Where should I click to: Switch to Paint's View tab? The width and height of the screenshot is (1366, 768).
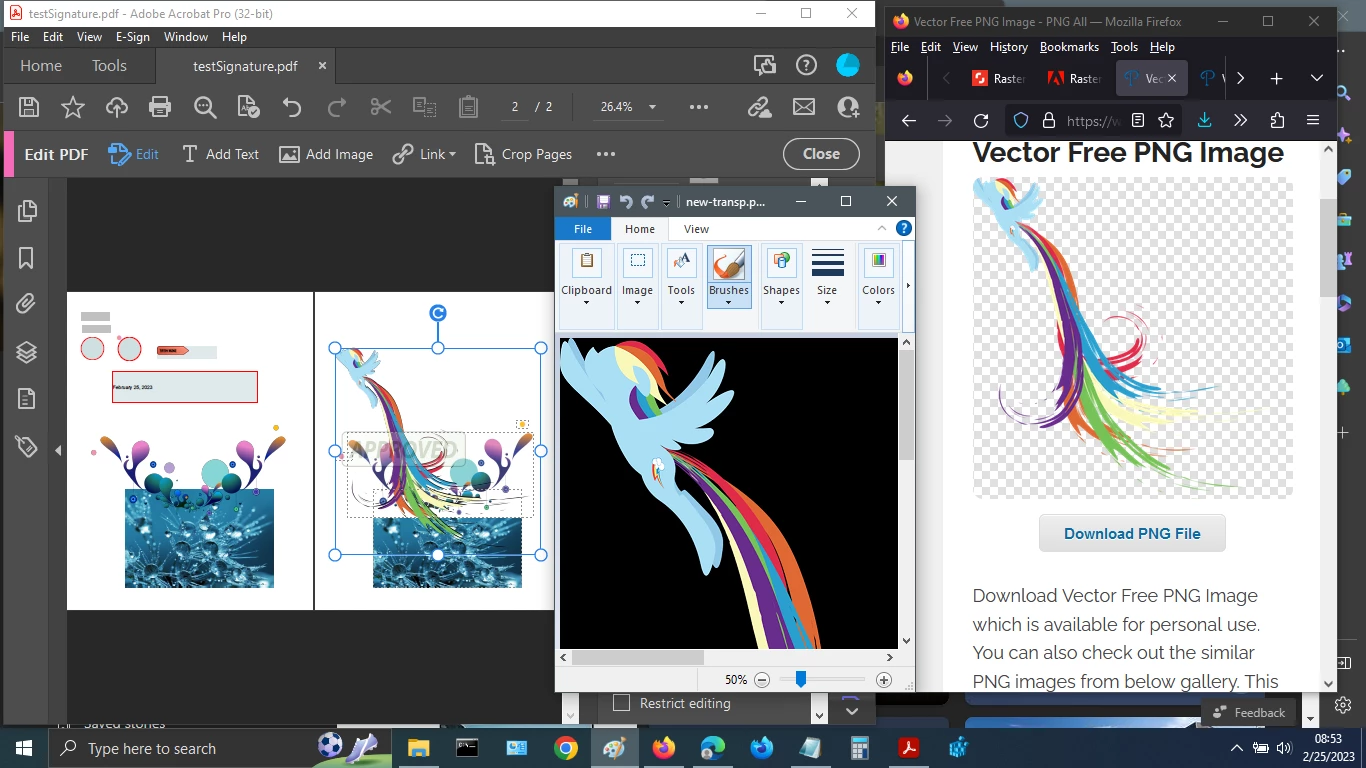(696, 229)
